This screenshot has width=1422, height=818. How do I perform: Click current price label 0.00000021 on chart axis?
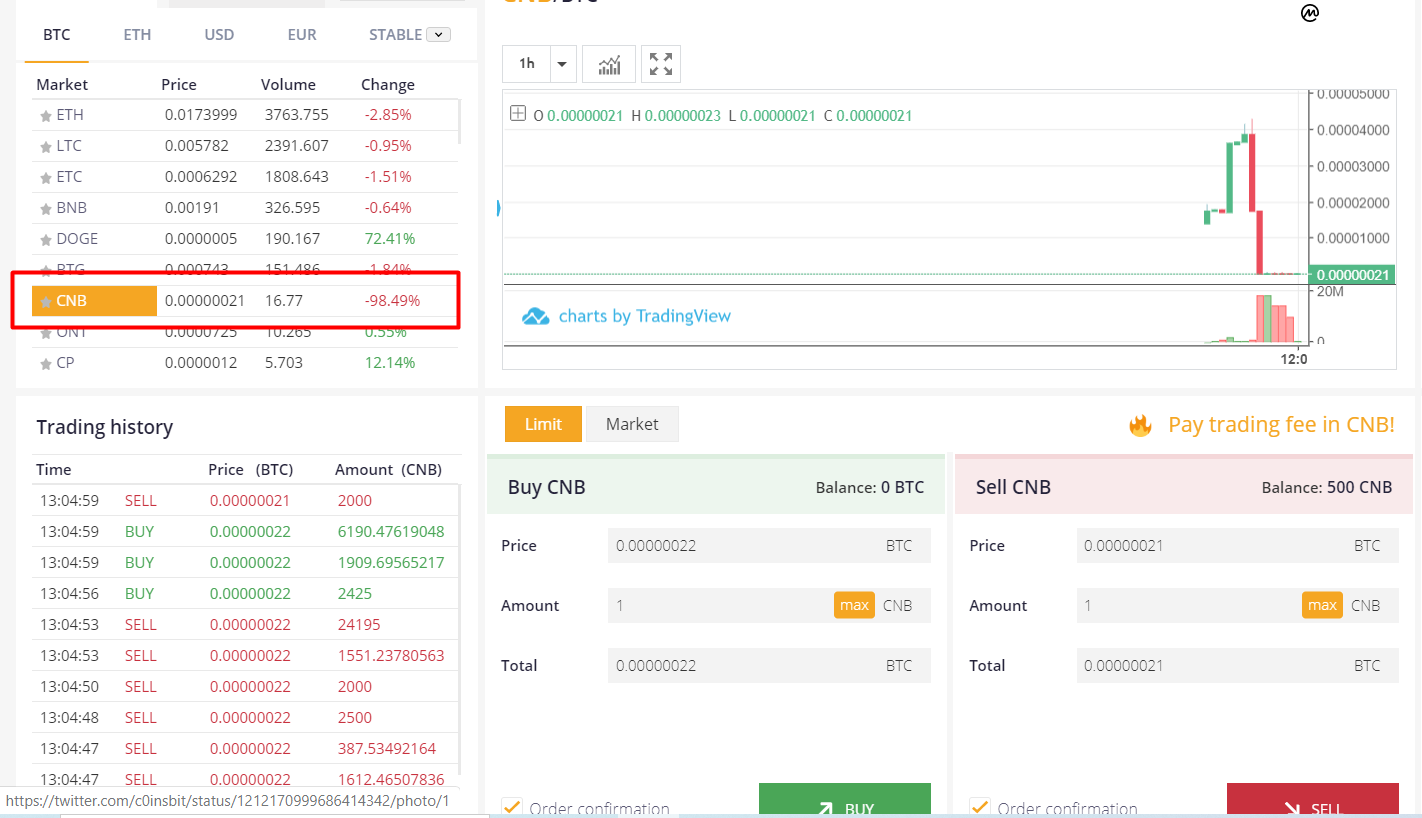[x=1351, y=275]
